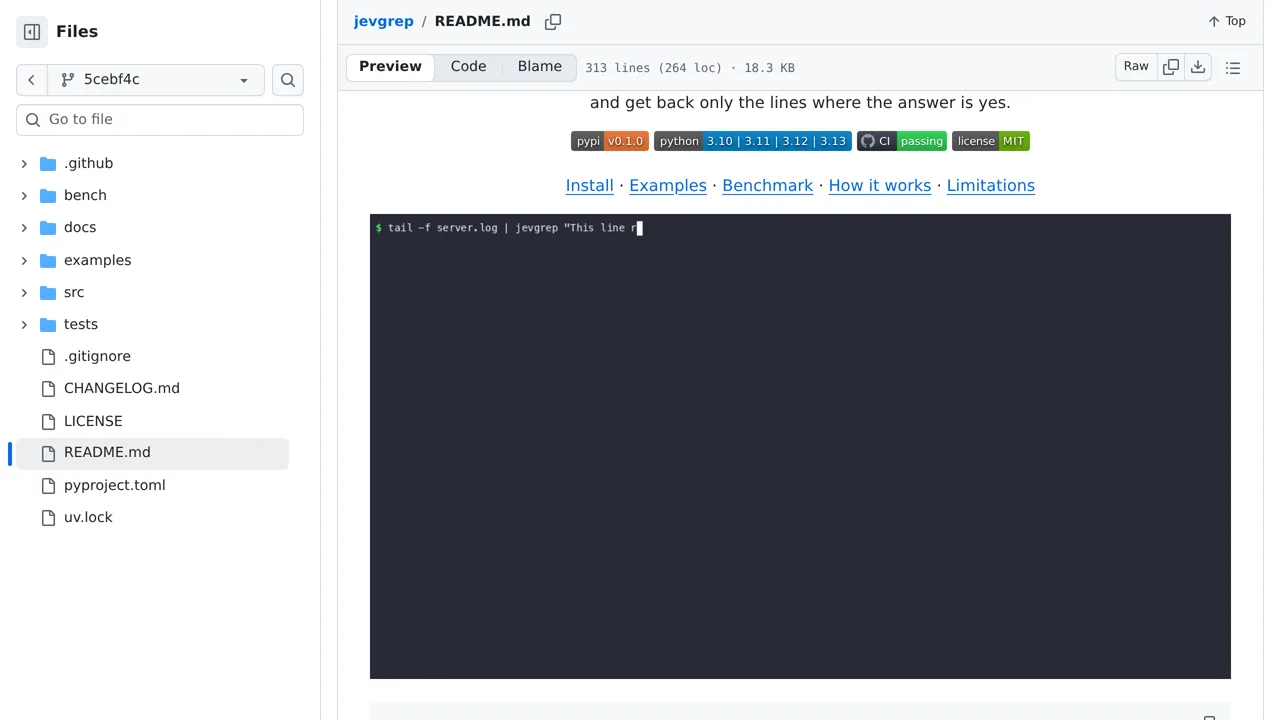Go back with the left arrow button
1280x720 pixels.
click(x=31, y=80)
